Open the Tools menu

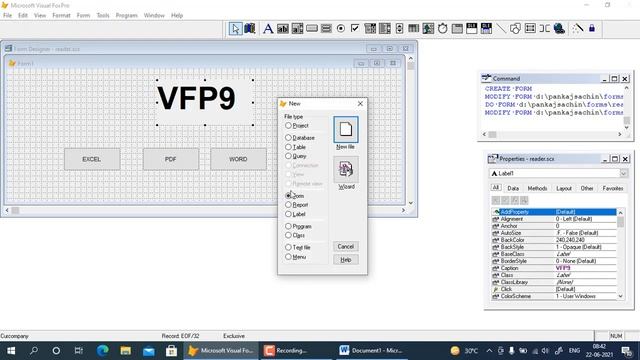click(103, 15)
